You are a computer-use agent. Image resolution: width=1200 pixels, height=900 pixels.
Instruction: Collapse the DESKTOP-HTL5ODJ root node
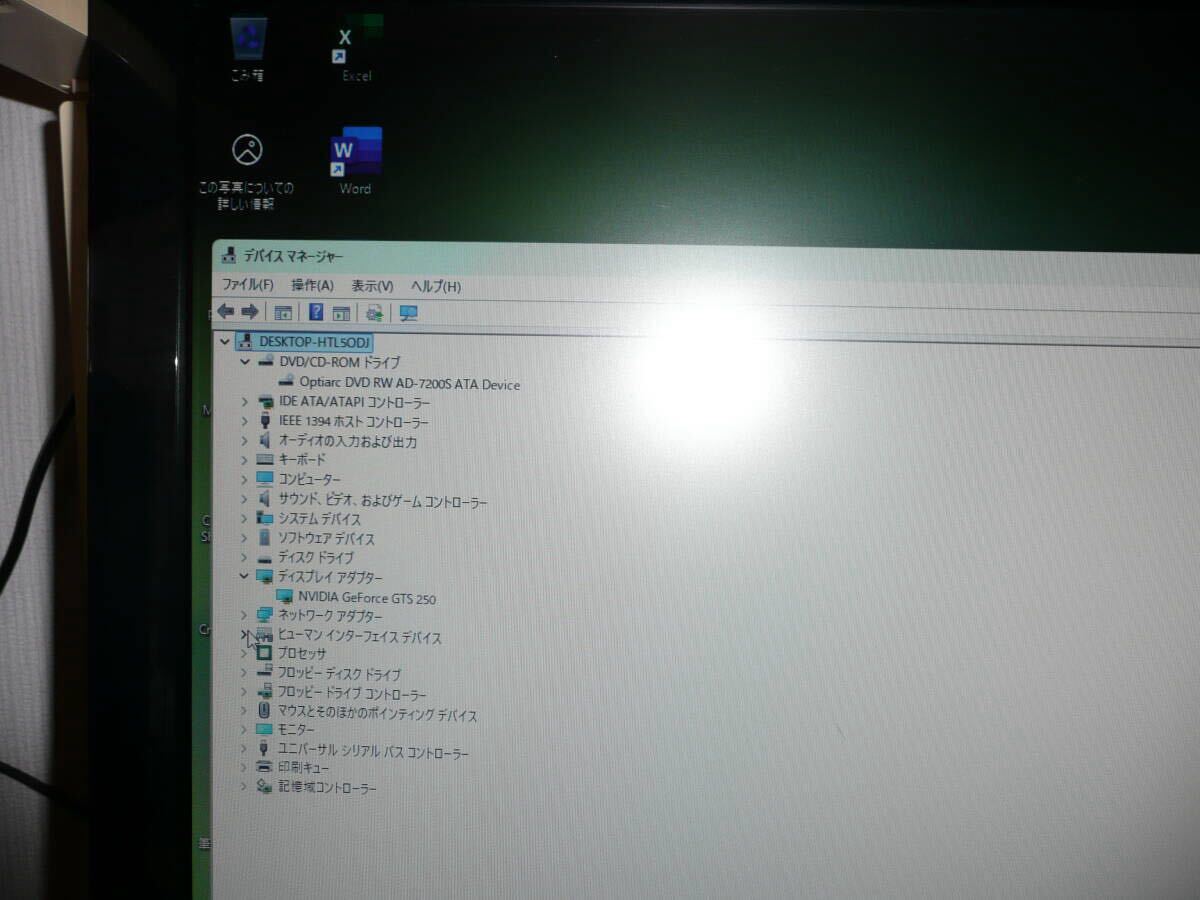coord(224,341)
